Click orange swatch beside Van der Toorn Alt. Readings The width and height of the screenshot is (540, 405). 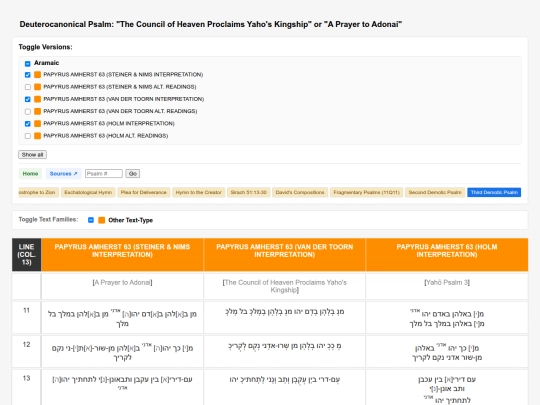38,111
